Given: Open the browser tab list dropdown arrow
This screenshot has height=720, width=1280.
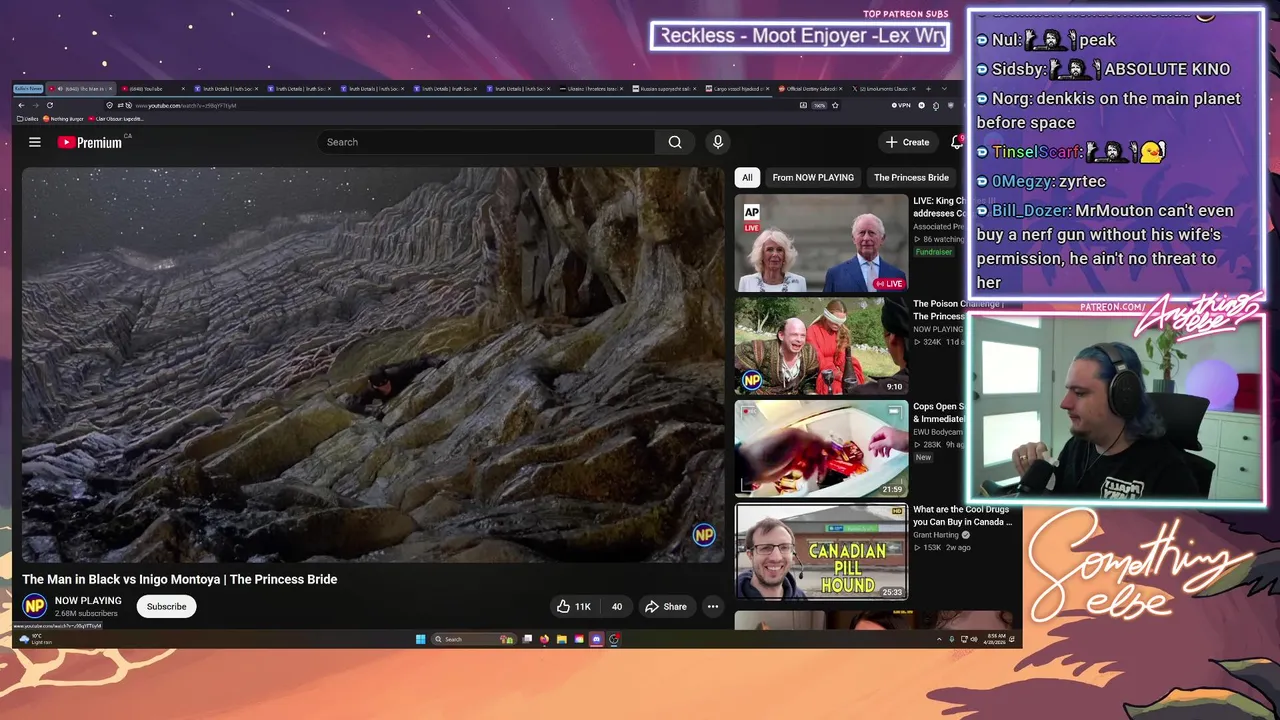Looking at the screenshot, I should [944, 88].
